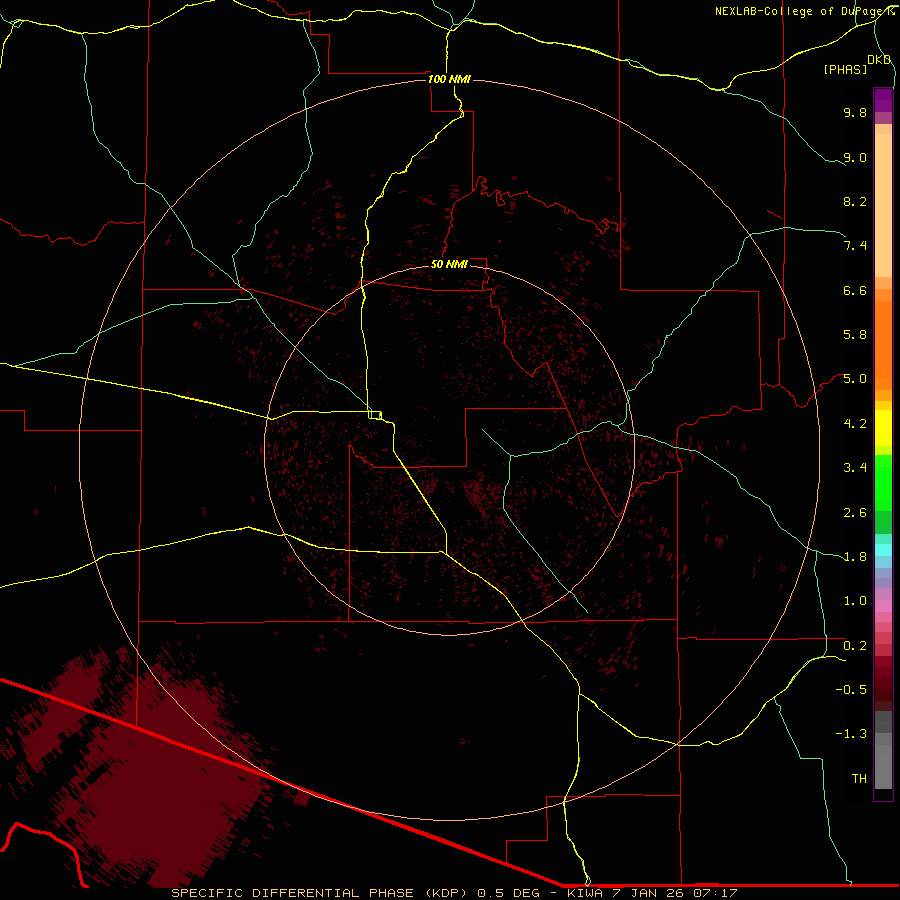Select the 4.2 legend value
Image resolution: width=900 pixels, height=900 pixels.
(855, 424)
